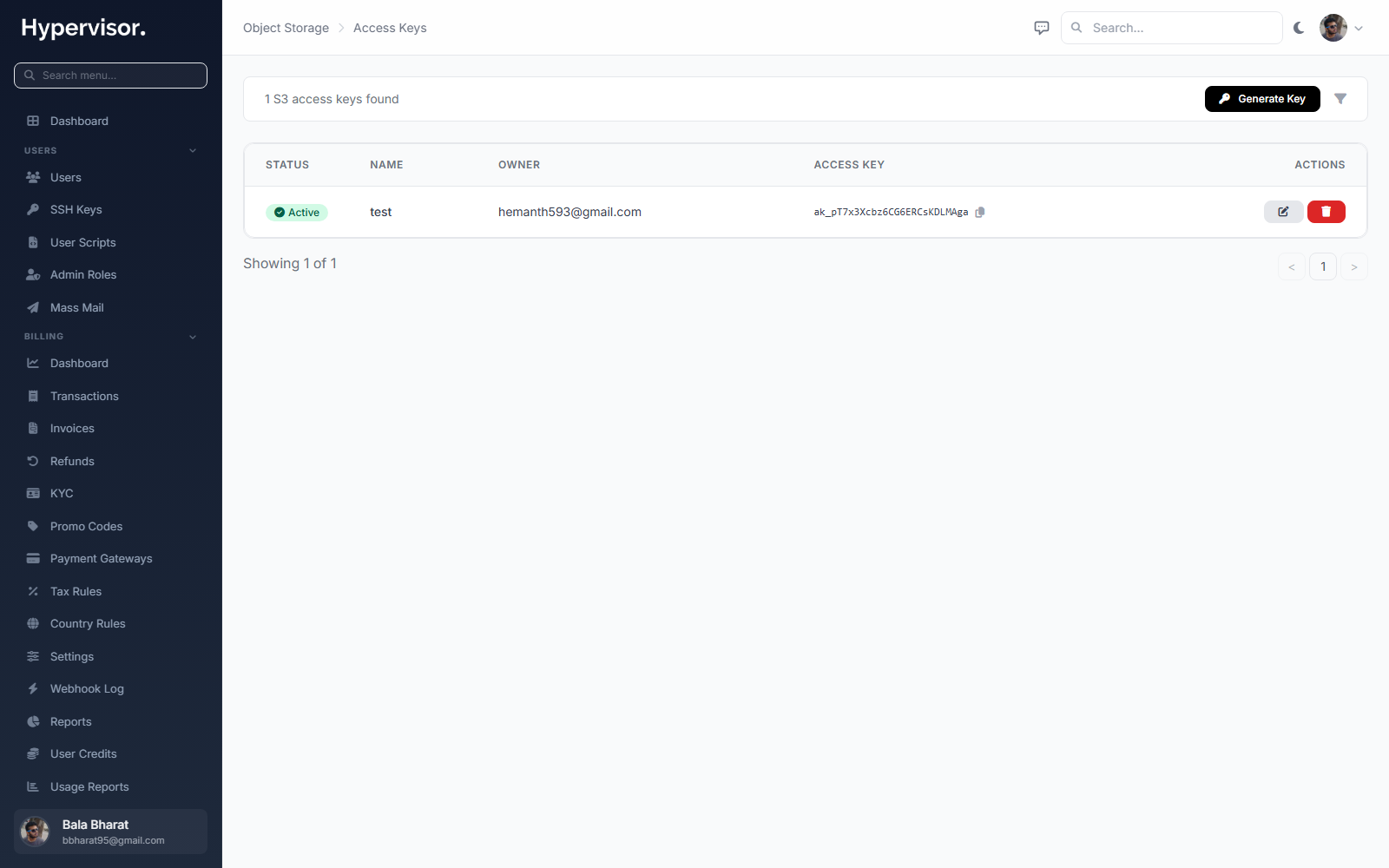Click the Generate Key button
The width and height of the screenshot is (1389, 868).
click(x=1262, y=99)
